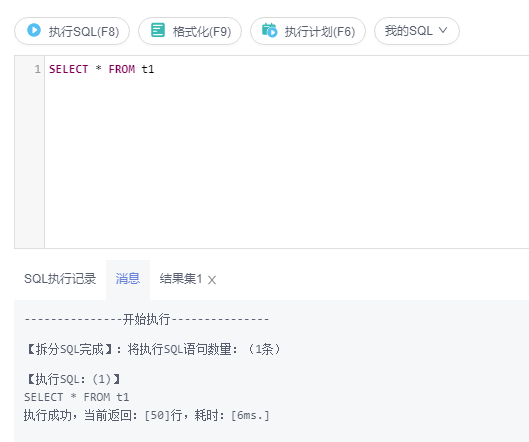529x442 pixels.
Task: Switch to the SQL执行记录 tab
Action: [60, 279]
